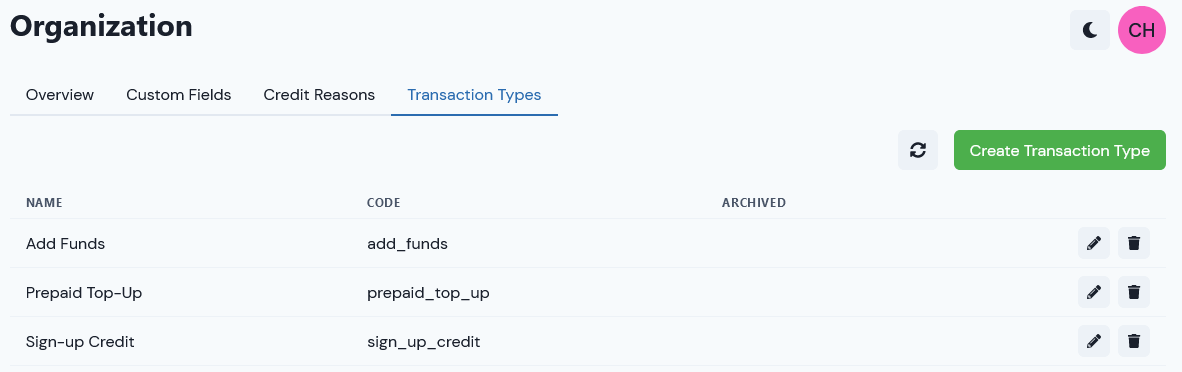This screenshot has height=372, width=1182.
Task: Delete the Prepaid Top-Up transaction type
Action: (x=1134, y=292)
